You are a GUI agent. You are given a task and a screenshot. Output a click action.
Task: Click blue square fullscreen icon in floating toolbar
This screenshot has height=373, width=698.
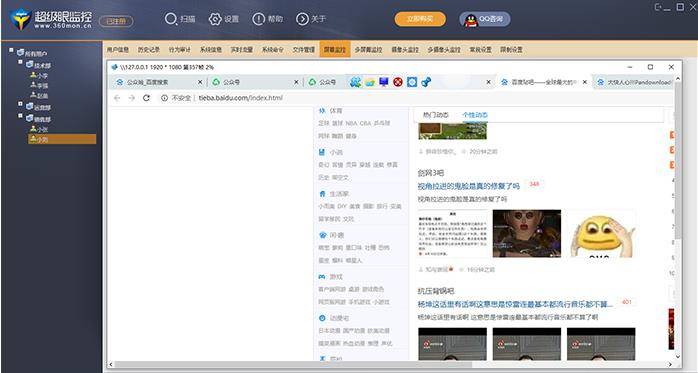coord(412,82)
